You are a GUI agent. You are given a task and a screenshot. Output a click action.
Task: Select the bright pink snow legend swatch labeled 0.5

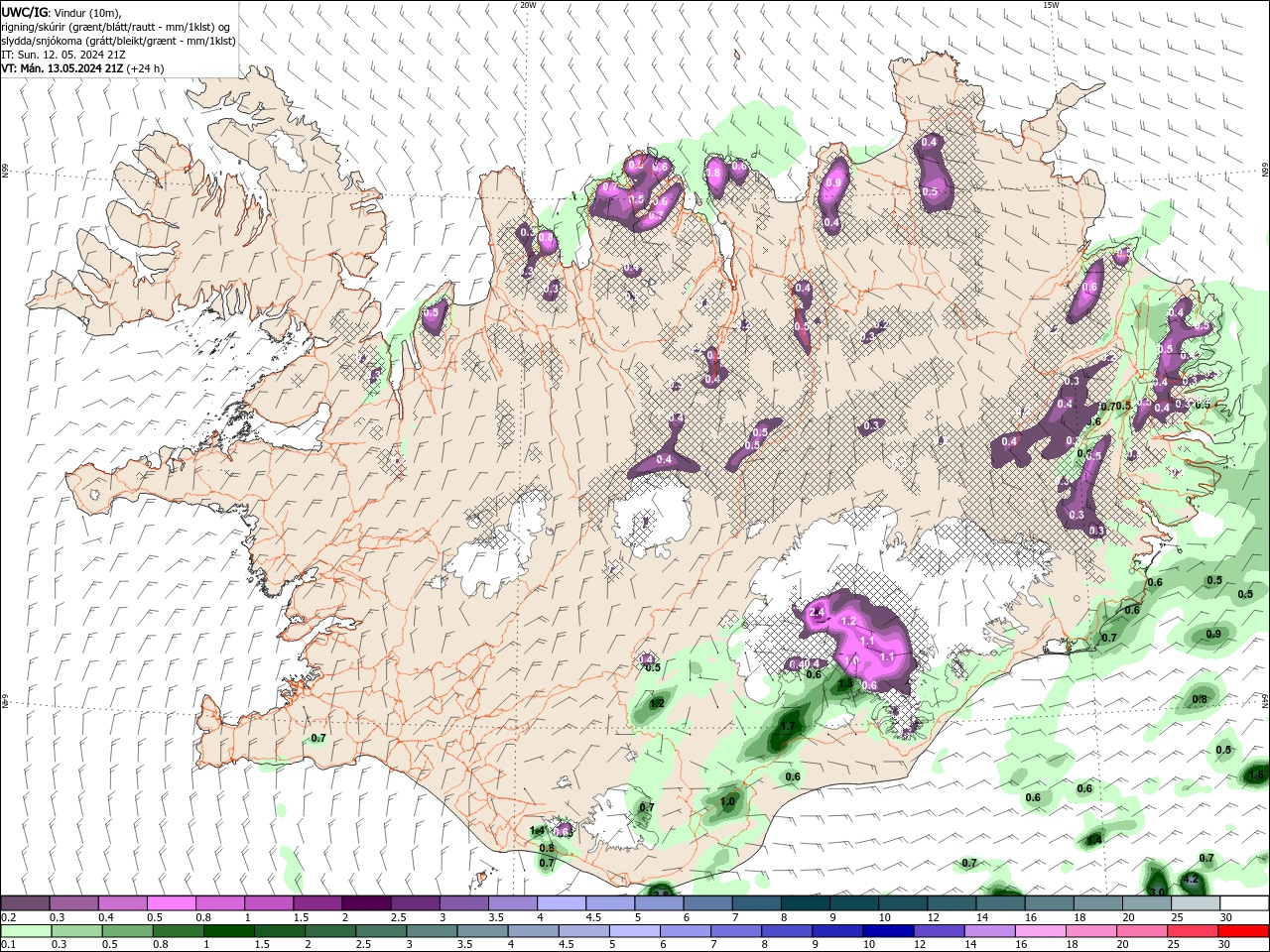coord(172,903)
